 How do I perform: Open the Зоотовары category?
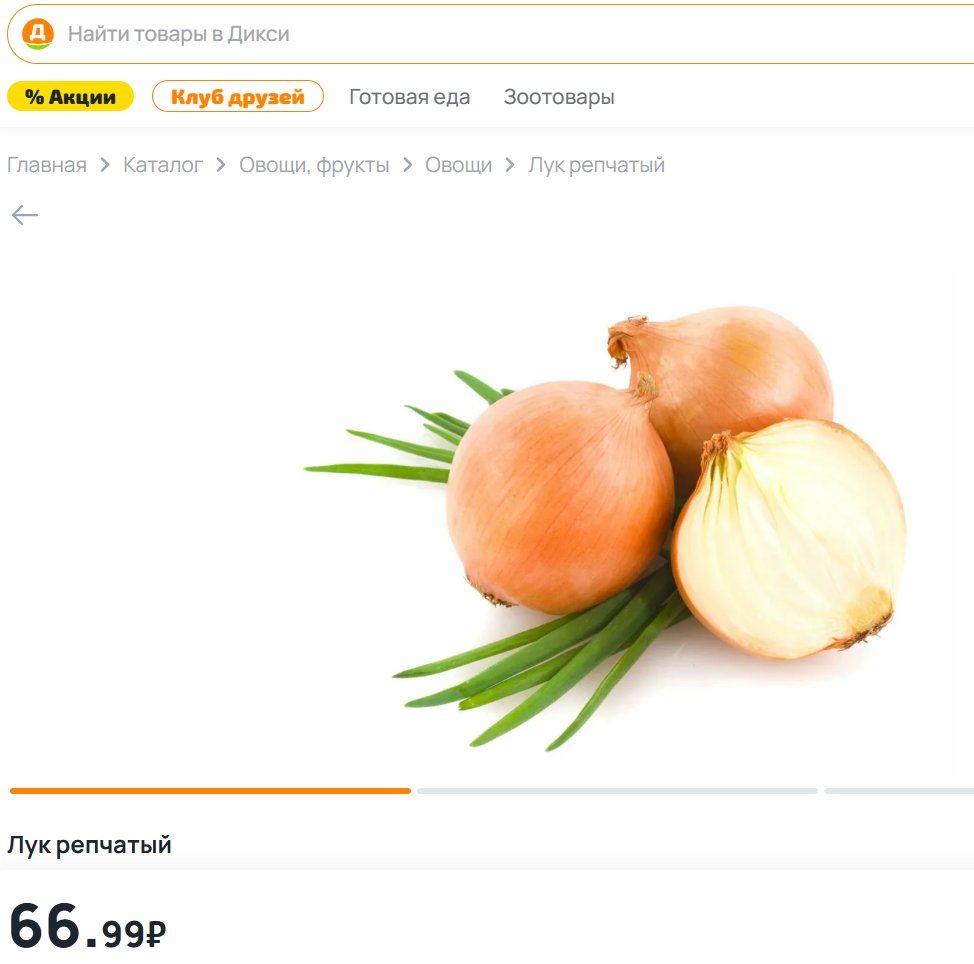(559, 97)
